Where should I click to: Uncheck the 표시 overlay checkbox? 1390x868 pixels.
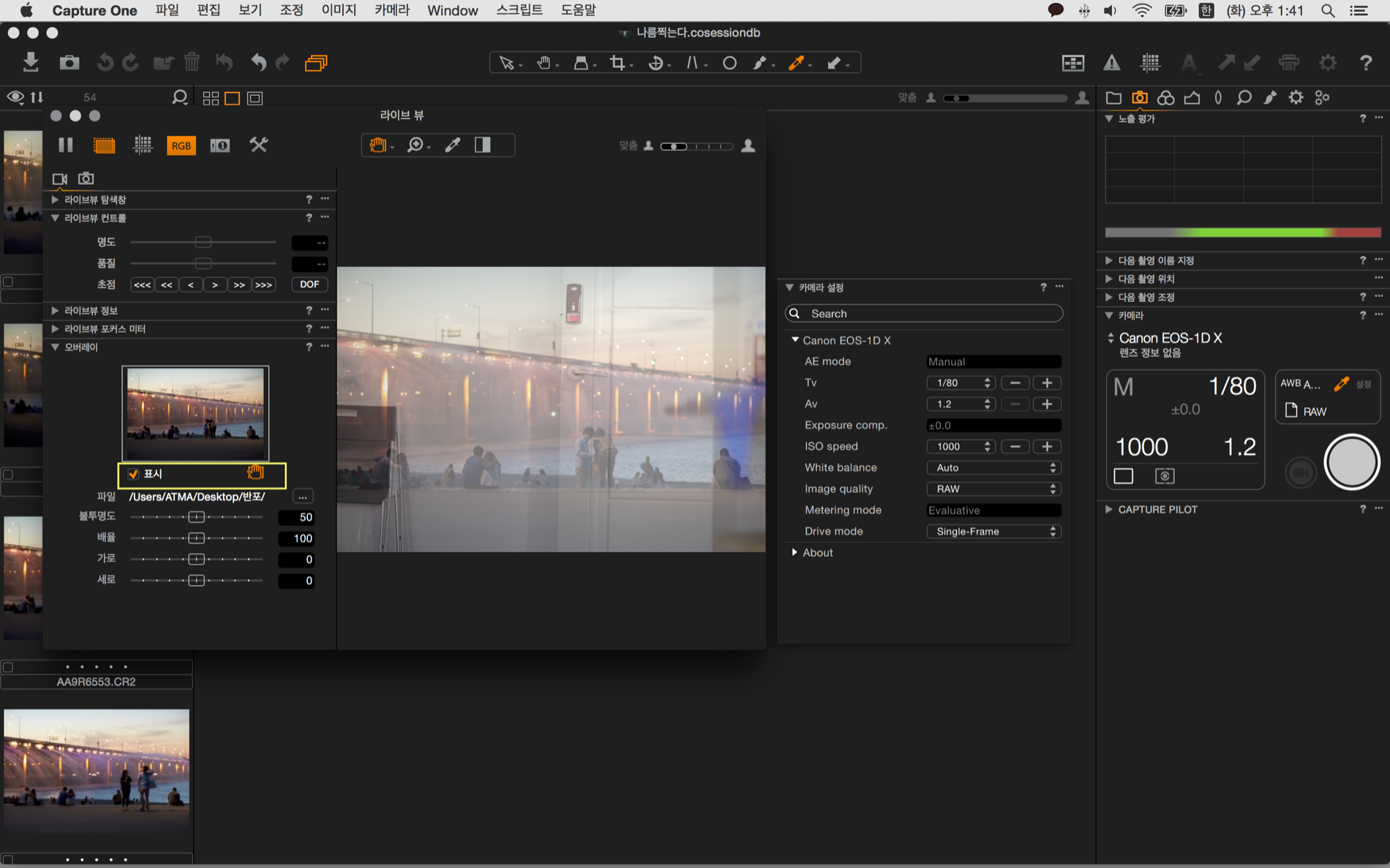point(133,474)
